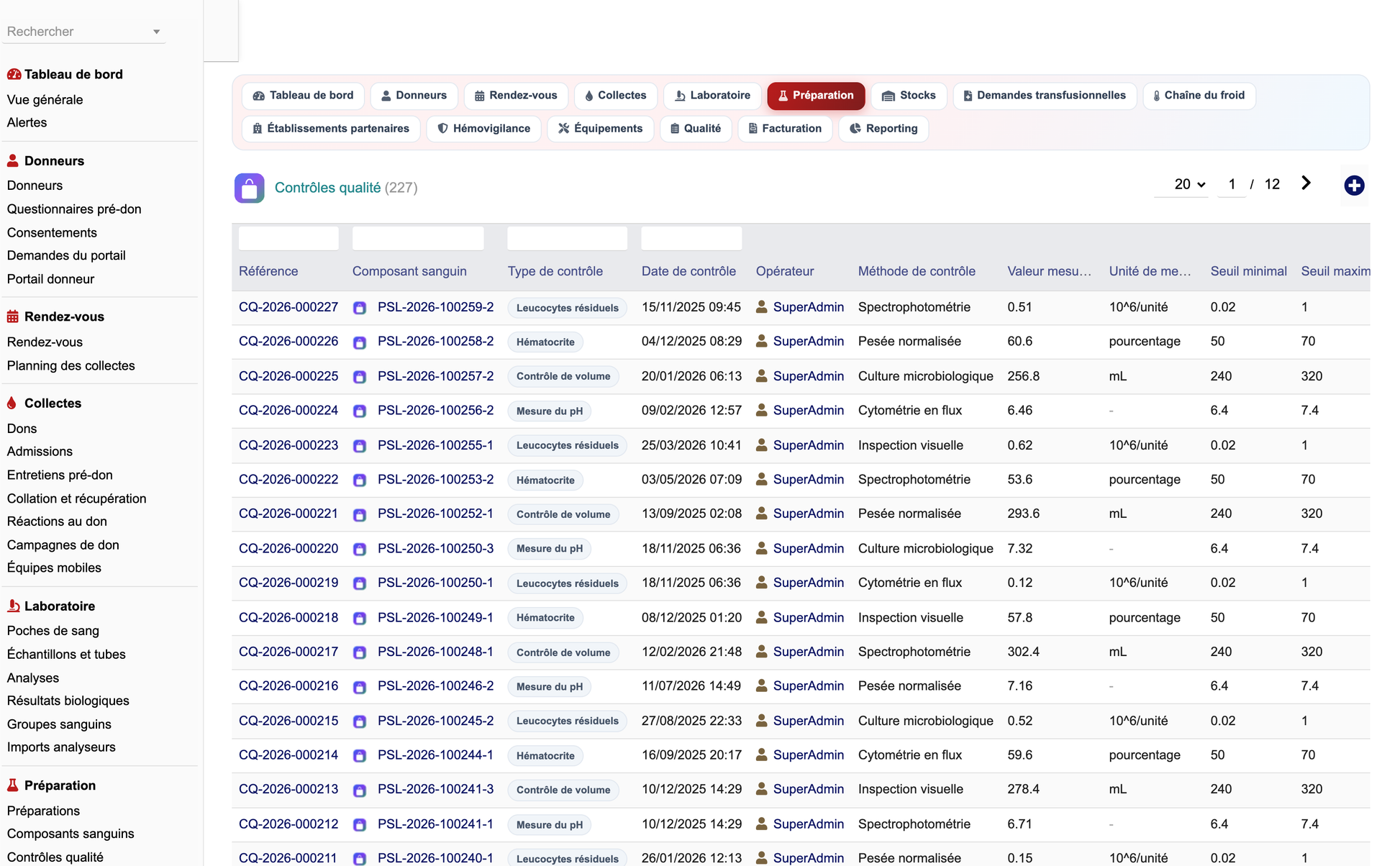This screenshot has height=866, width=1400.
Task: Open the Chaîne du froid tab
Action: (x=1199, y=95)
